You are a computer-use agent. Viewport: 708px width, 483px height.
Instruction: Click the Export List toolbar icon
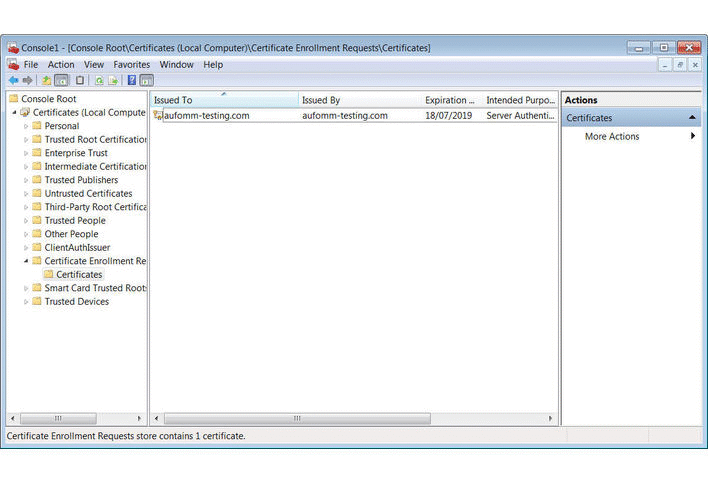click(x=113, y=80)
